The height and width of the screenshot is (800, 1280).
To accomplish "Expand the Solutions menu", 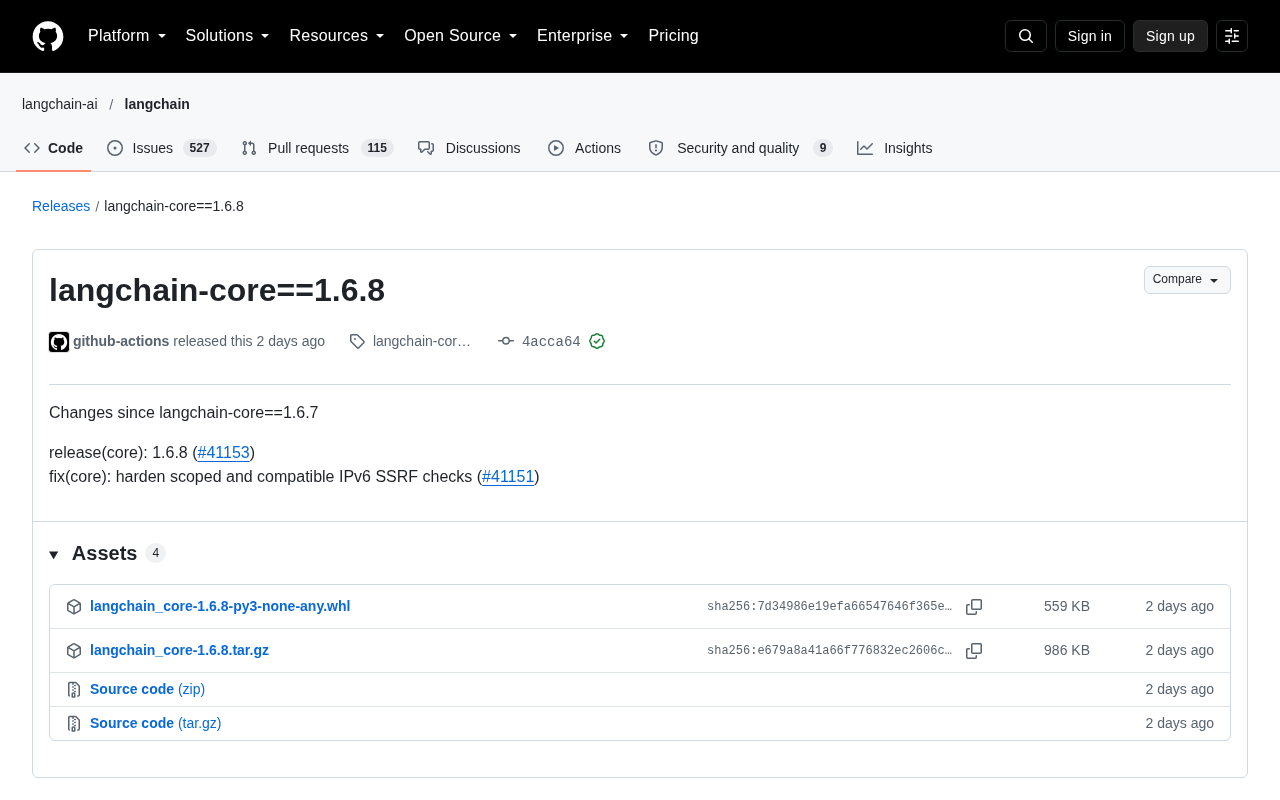I will coord(227,36).
